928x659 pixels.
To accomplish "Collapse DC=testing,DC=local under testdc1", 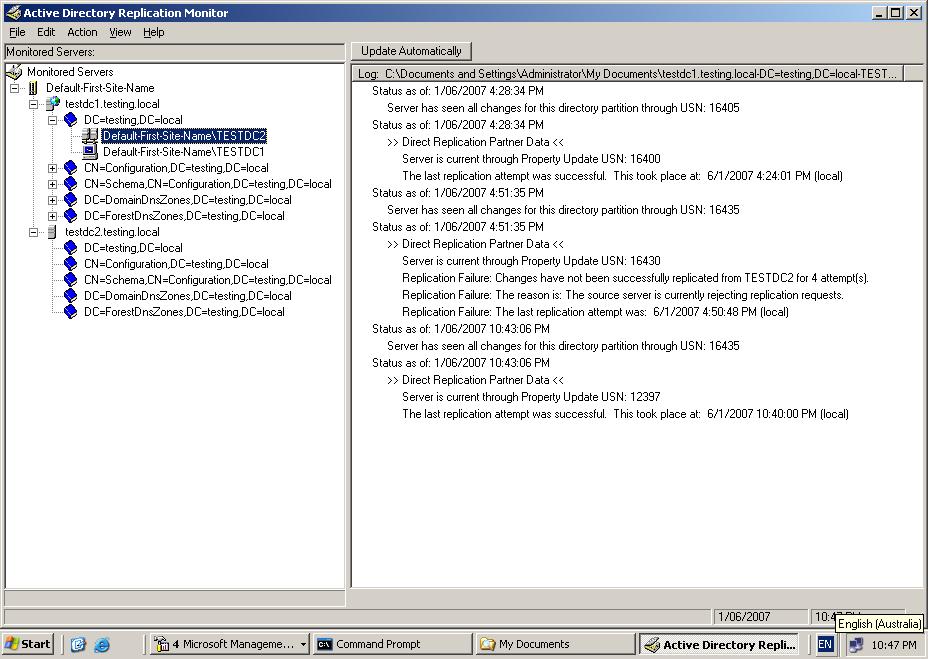I will (53, 120).
